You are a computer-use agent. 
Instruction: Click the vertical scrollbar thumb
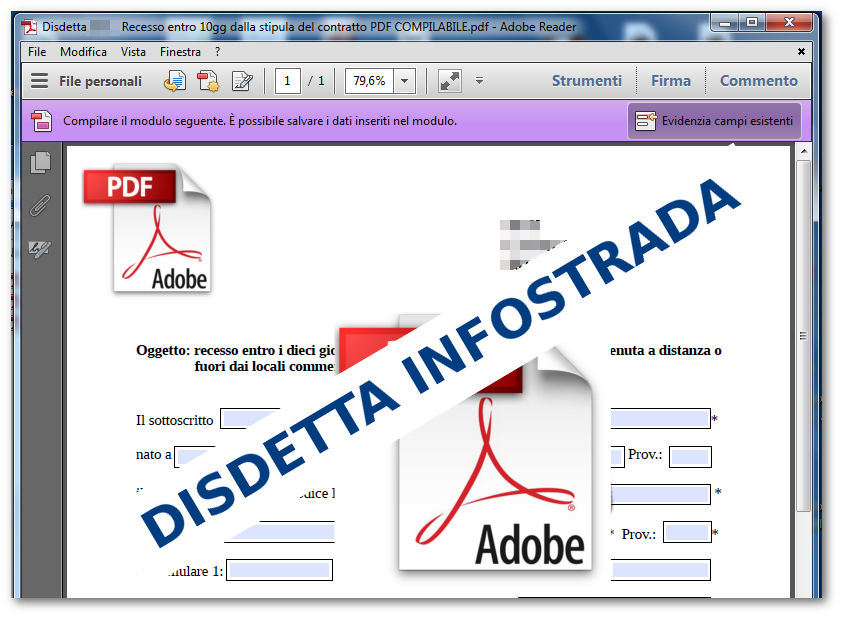(x=803, y=335)
